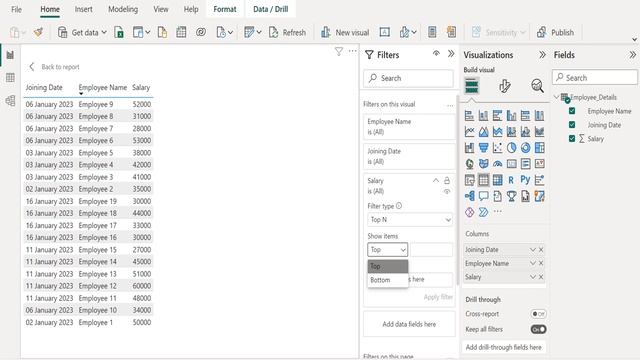The image size is (640, 360).
Task: Open the Show items Top dropdown
Action: pos(387,249)
